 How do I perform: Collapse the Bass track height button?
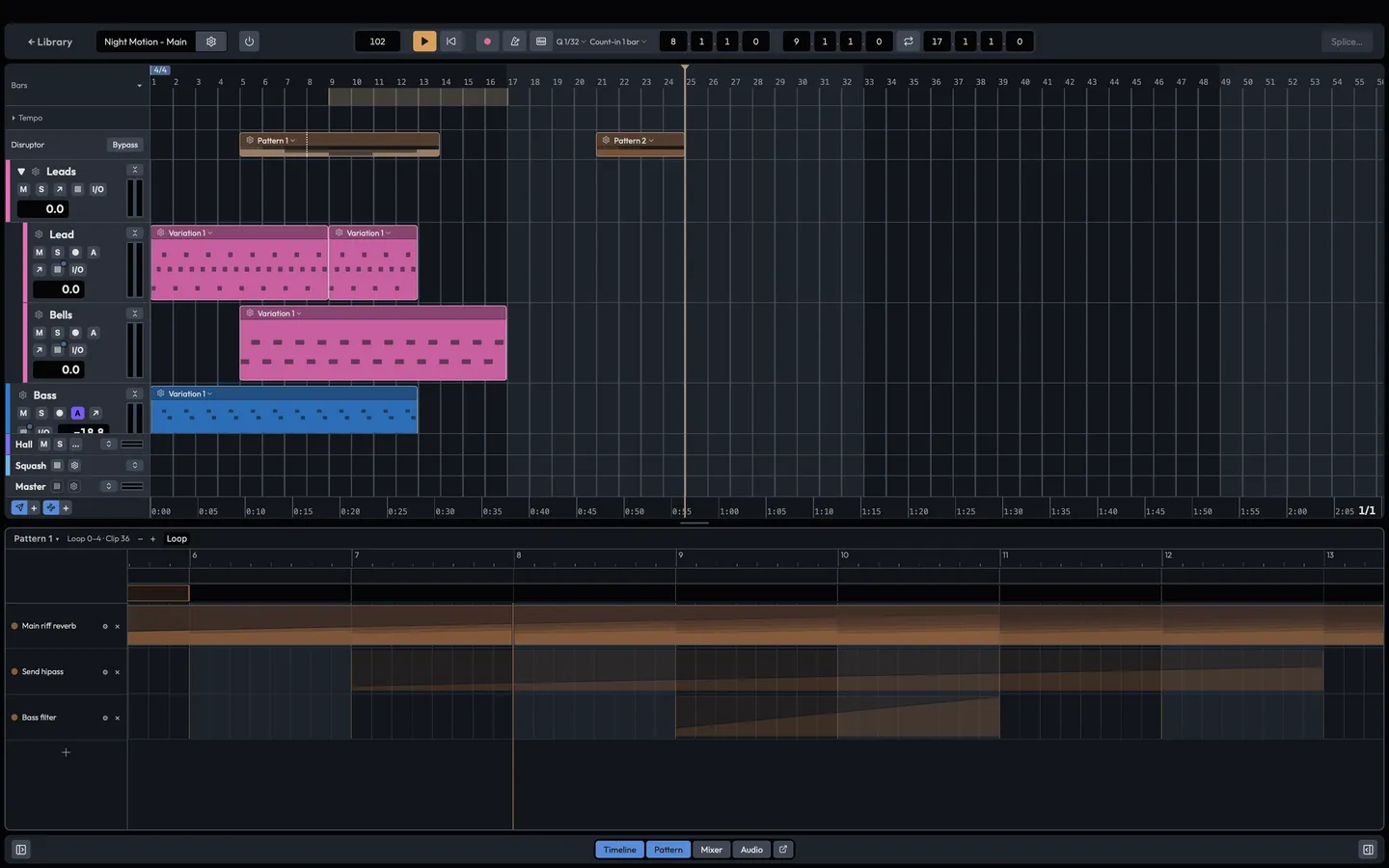click(135, 393)
